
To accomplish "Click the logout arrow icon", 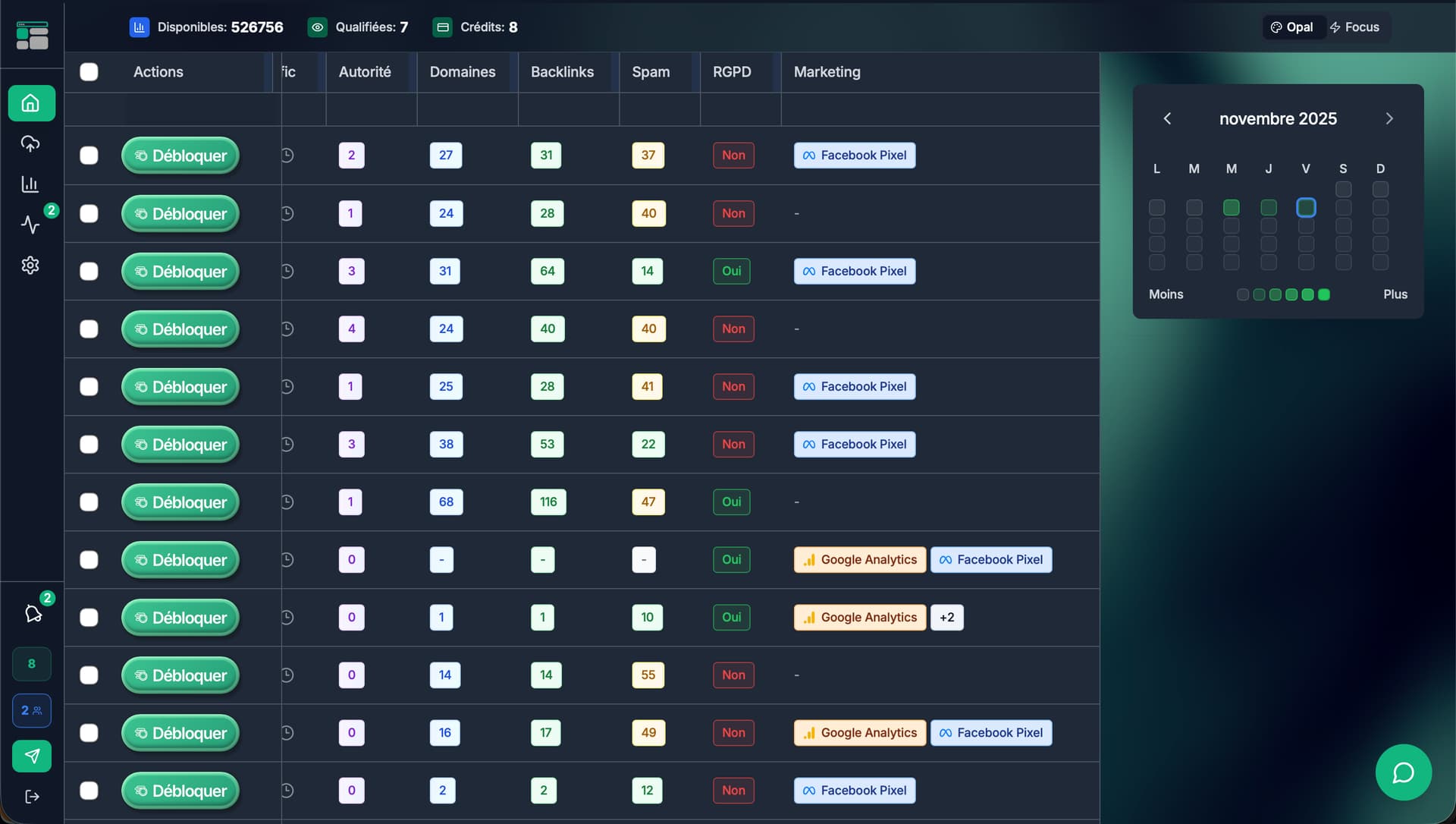I will pyautogui.click(x=32, y=796).
